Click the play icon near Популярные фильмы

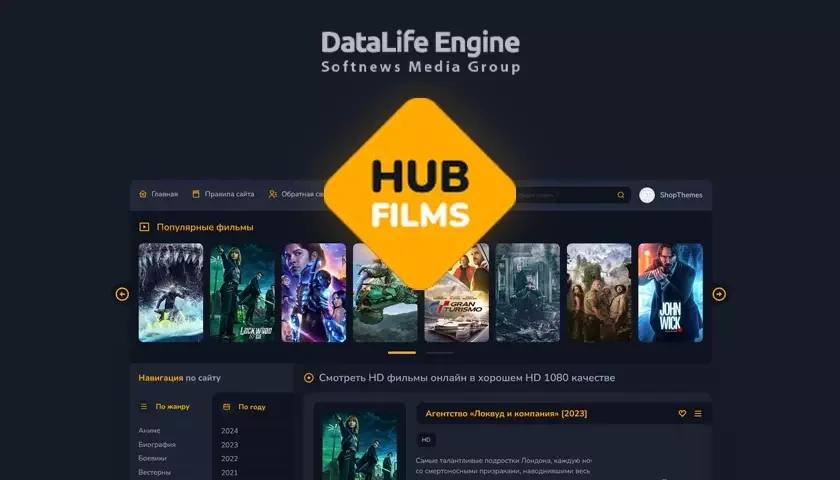pyautogui.click(x=144, y=227)
